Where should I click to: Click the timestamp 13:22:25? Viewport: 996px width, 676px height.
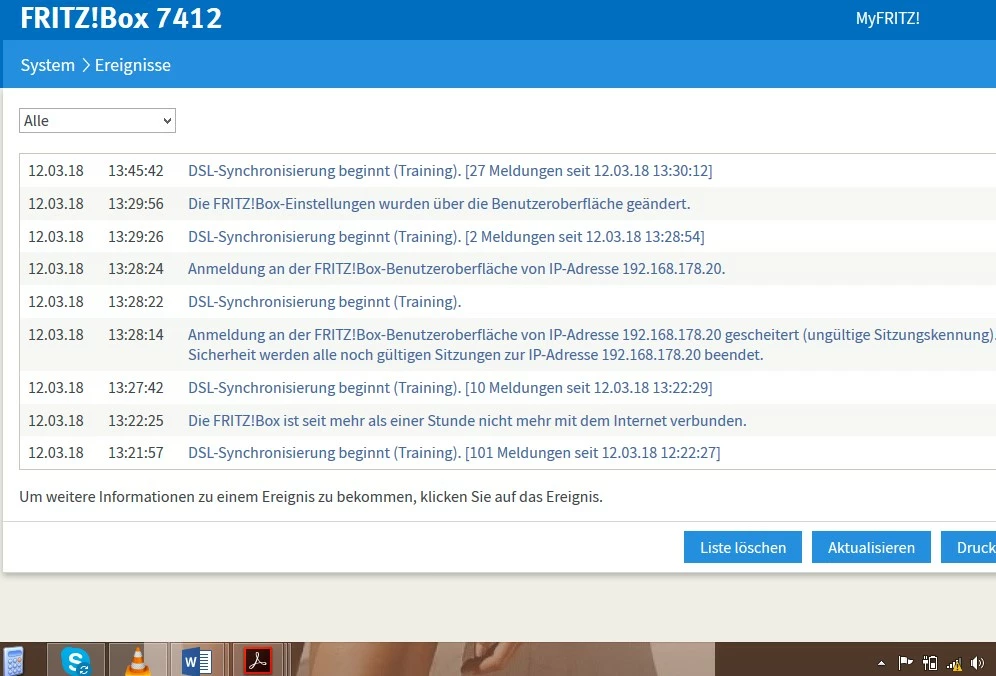(135, 421)
